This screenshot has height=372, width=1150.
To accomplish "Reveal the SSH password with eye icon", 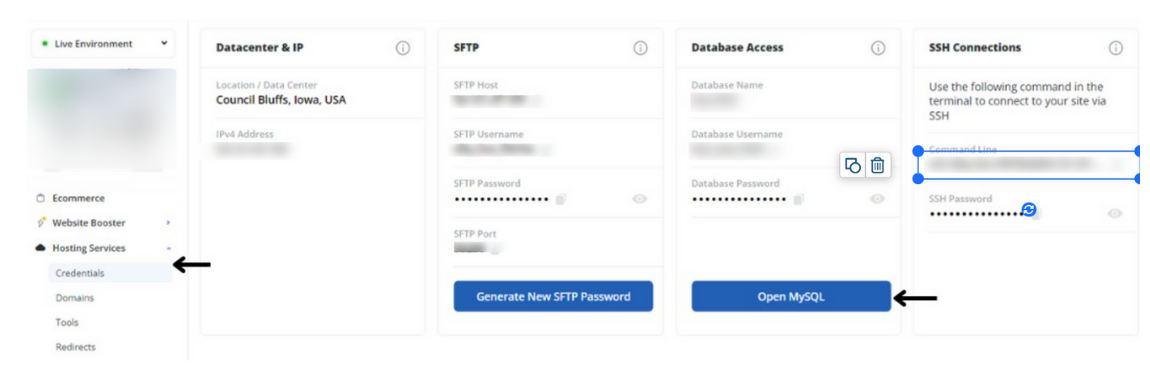I will (x=1115, y=214).
